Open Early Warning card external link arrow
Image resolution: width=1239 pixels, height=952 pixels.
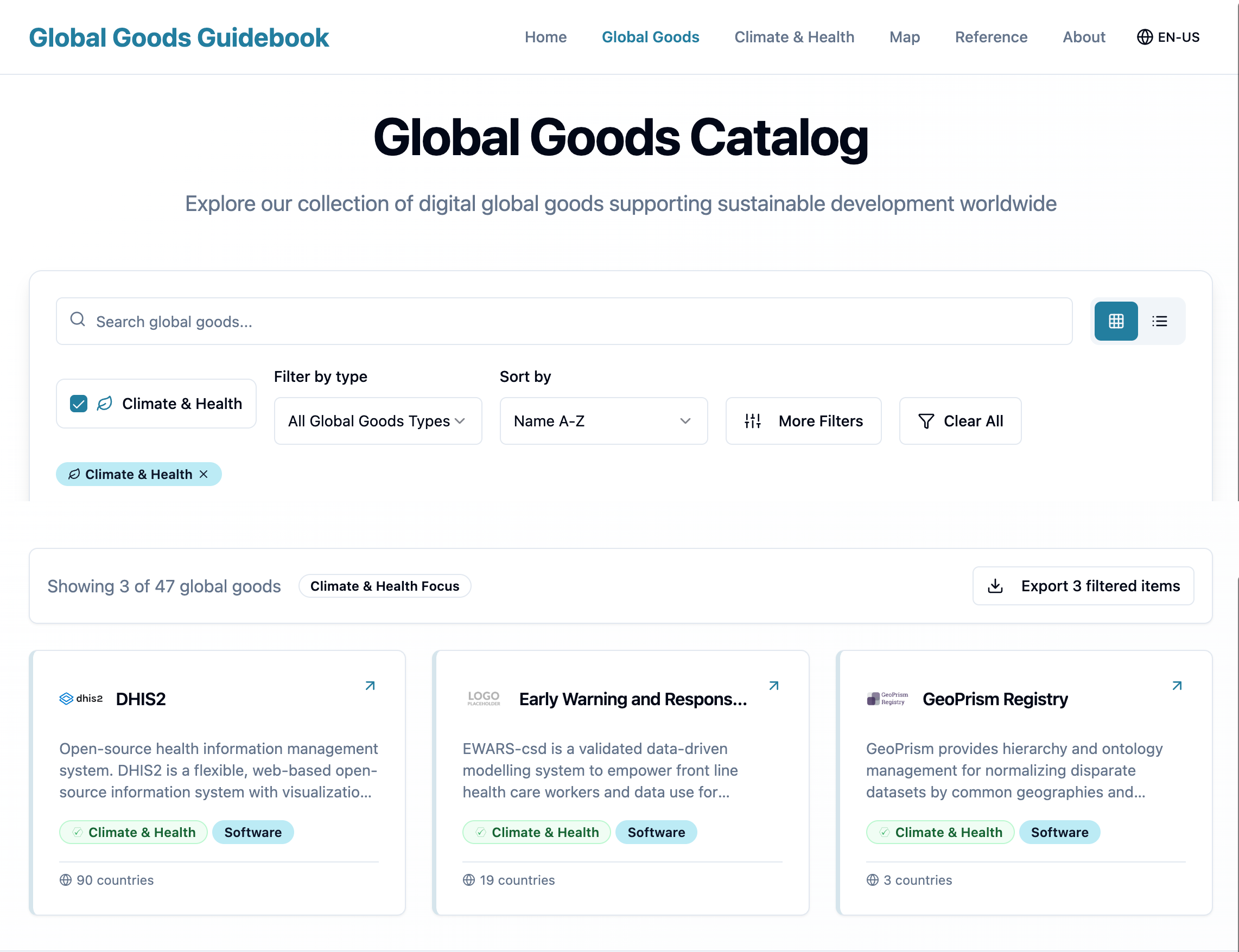tap(774, 686)
